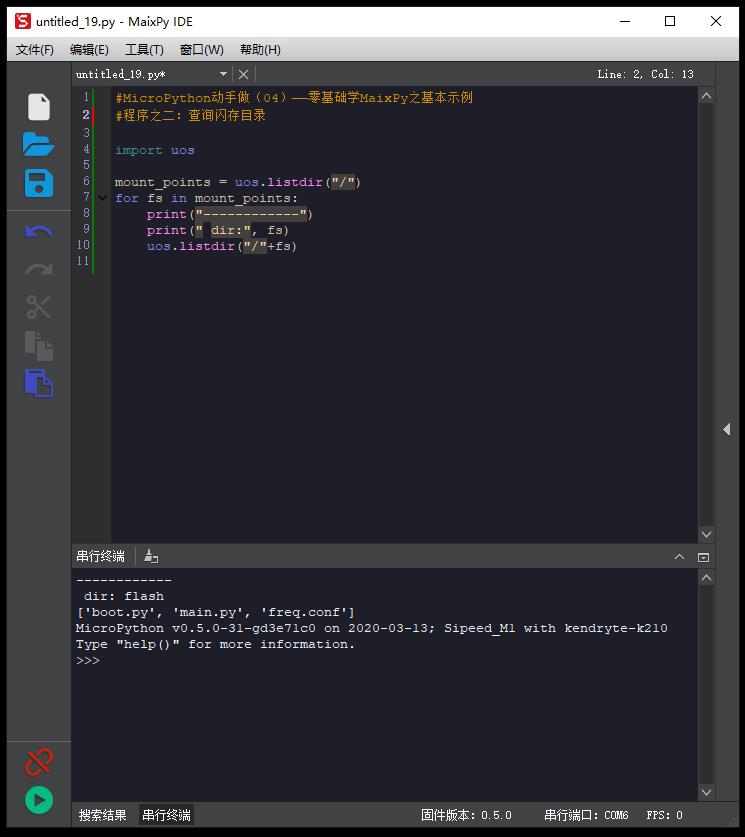Image resolution: width=745 pixels, height=837 pixels.
Task: Click the 串行端口: COM6 status entry
Action: coord(586,815)
